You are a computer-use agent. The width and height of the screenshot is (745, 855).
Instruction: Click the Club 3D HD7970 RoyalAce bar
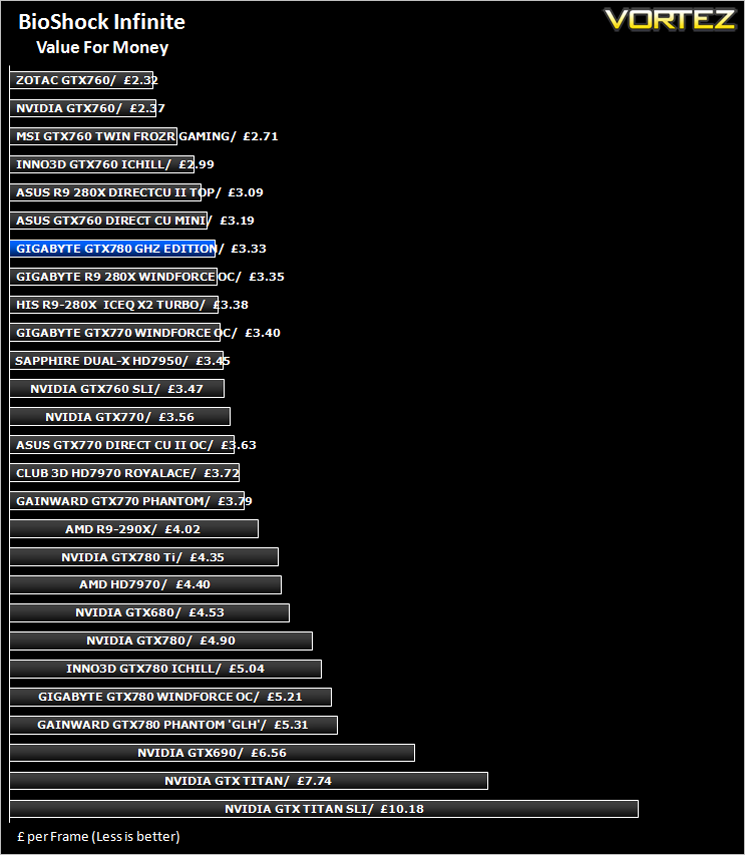[125, 473]
